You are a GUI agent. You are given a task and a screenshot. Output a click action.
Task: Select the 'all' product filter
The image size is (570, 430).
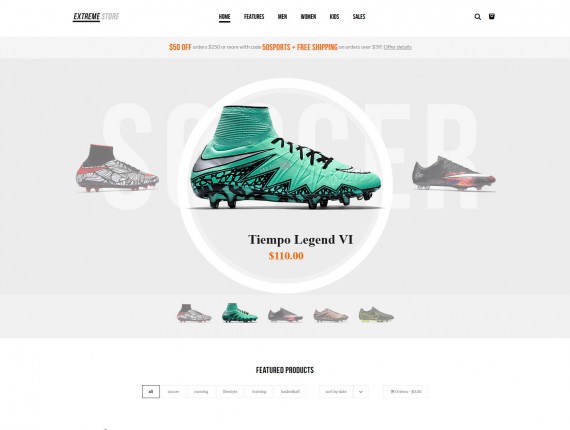tap(151, 391)
